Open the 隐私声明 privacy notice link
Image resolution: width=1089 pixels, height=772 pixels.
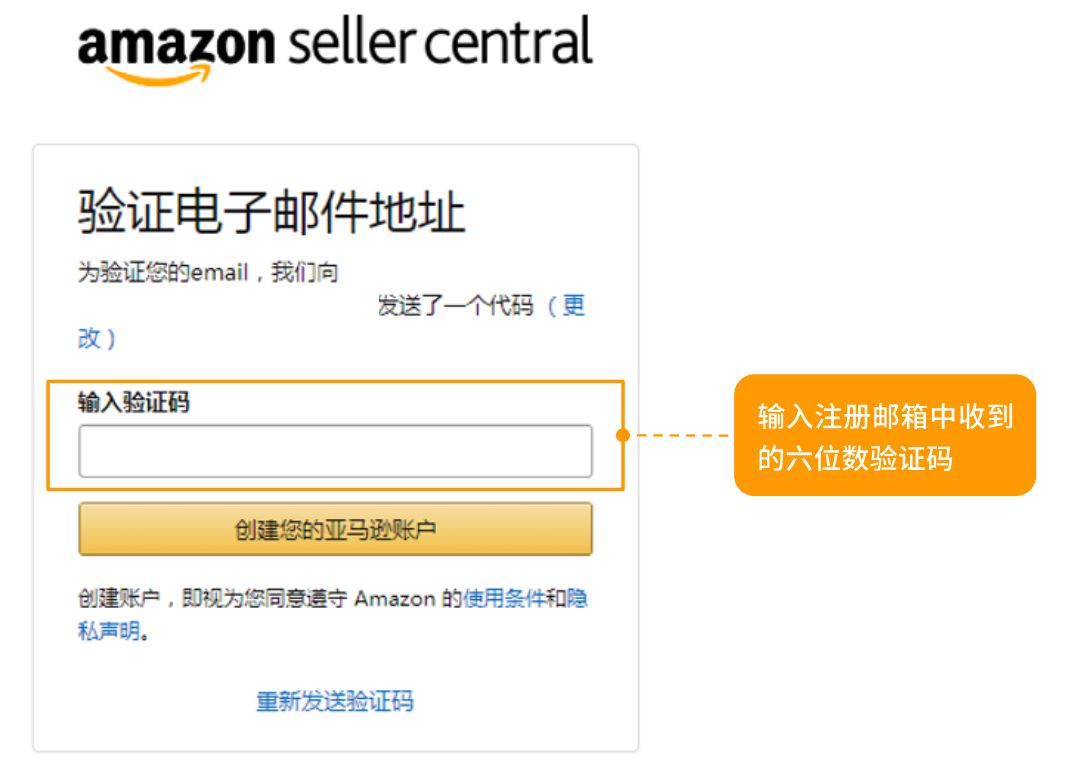point(110,631)
